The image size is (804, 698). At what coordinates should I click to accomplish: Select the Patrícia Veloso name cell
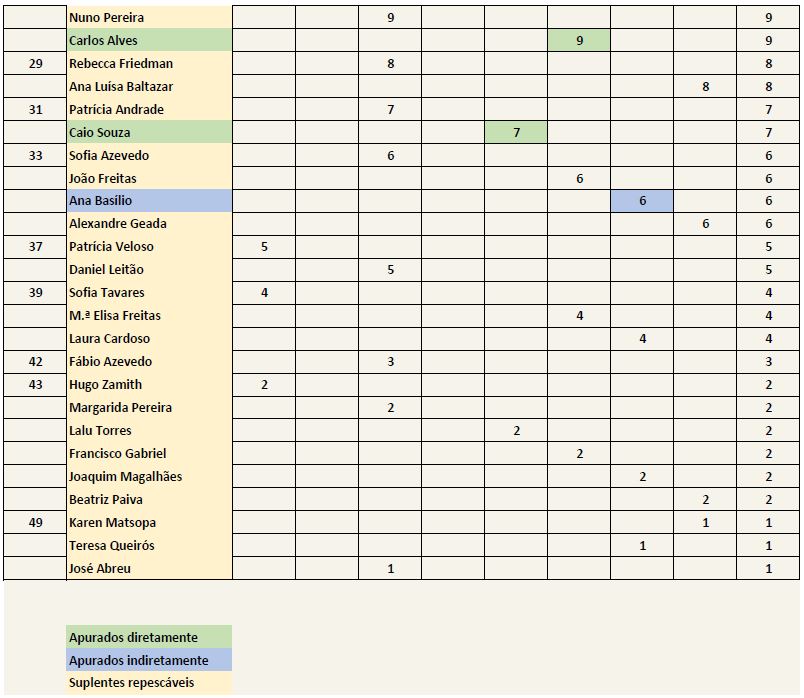149,246
